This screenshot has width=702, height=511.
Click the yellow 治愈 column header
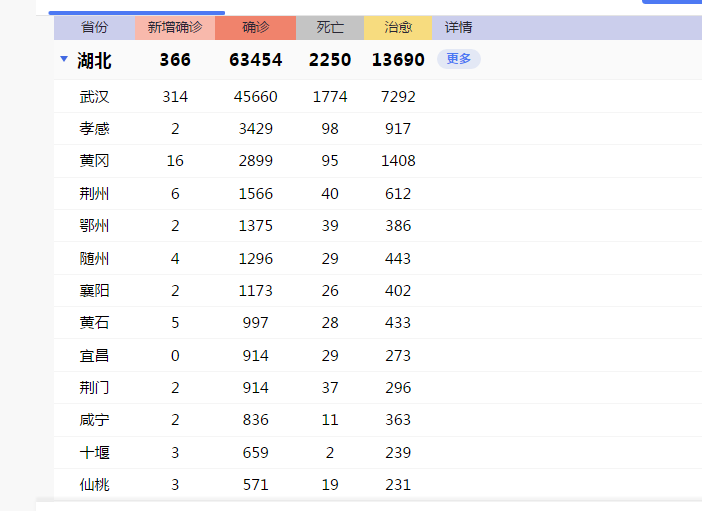pyautogui.click(x=397, y=27)
